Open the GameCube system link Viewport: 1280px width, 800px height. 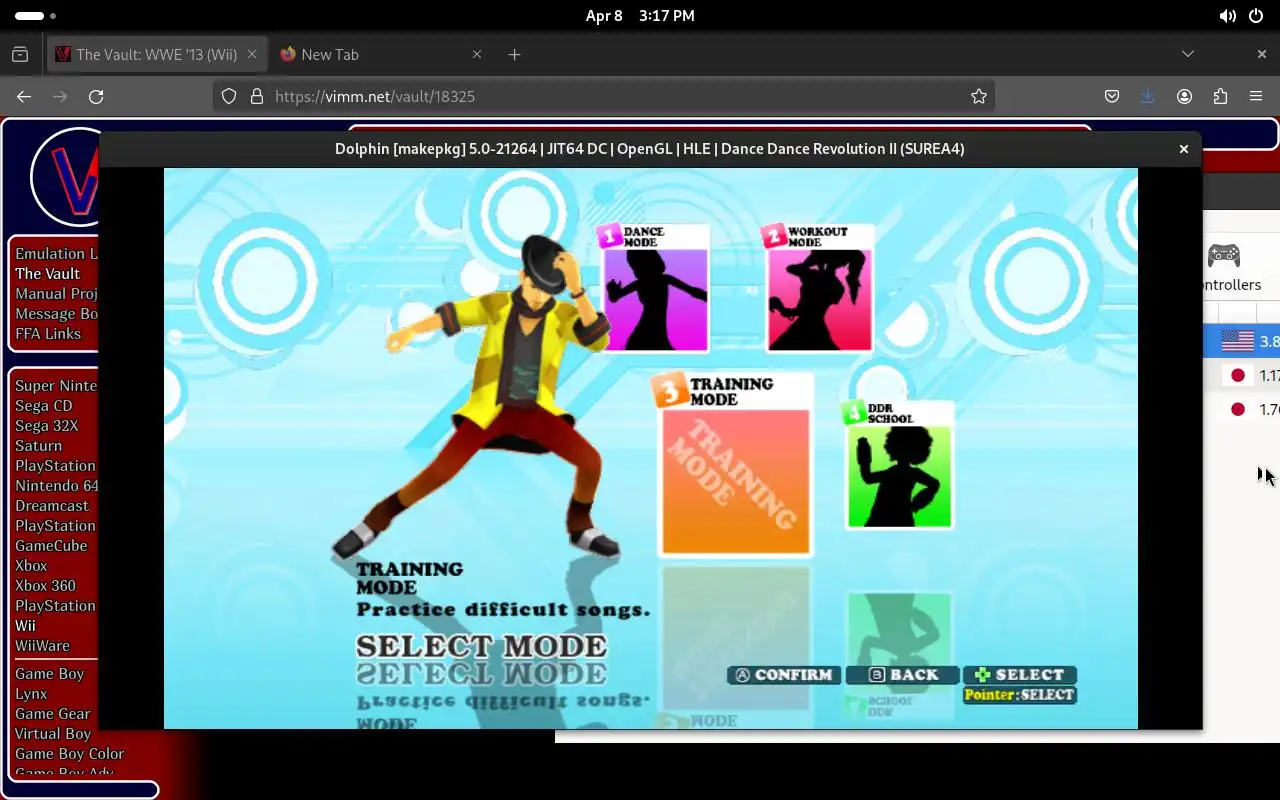[x=51, y=545]
